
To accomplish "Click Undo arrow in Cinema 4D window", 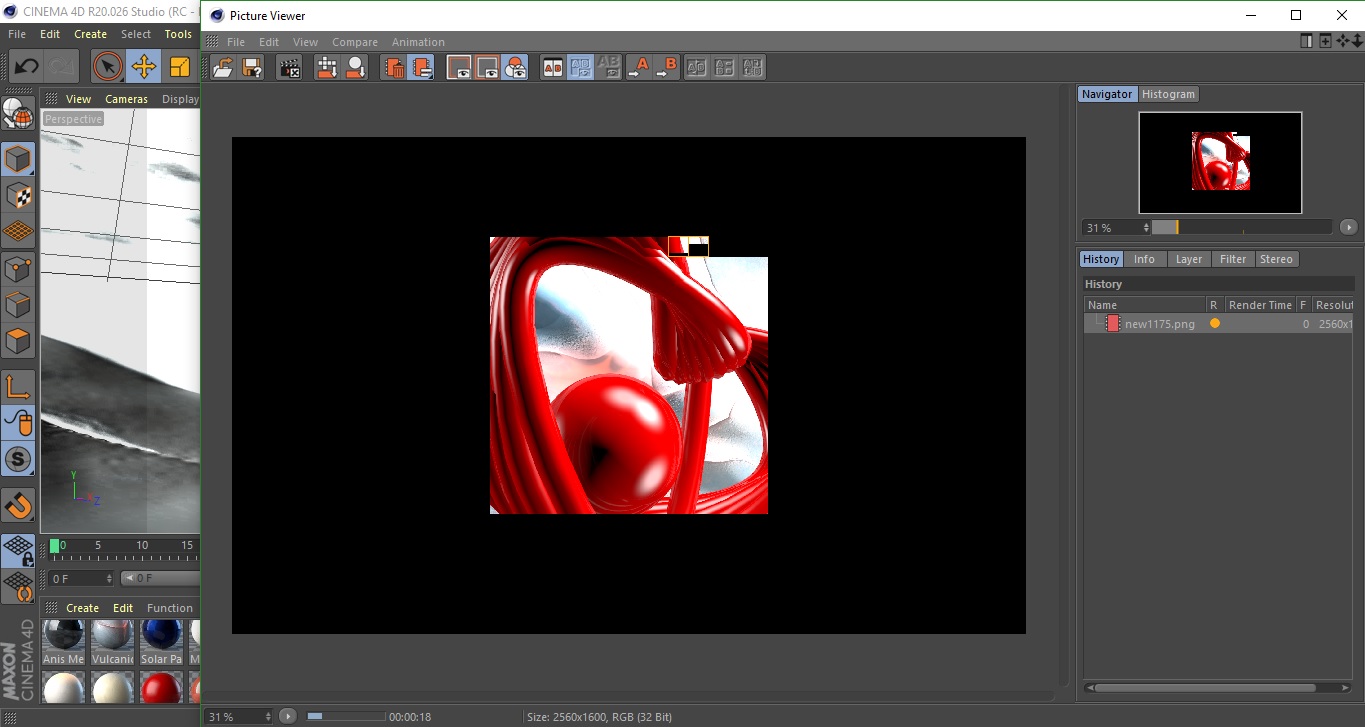I will point(26,67).
